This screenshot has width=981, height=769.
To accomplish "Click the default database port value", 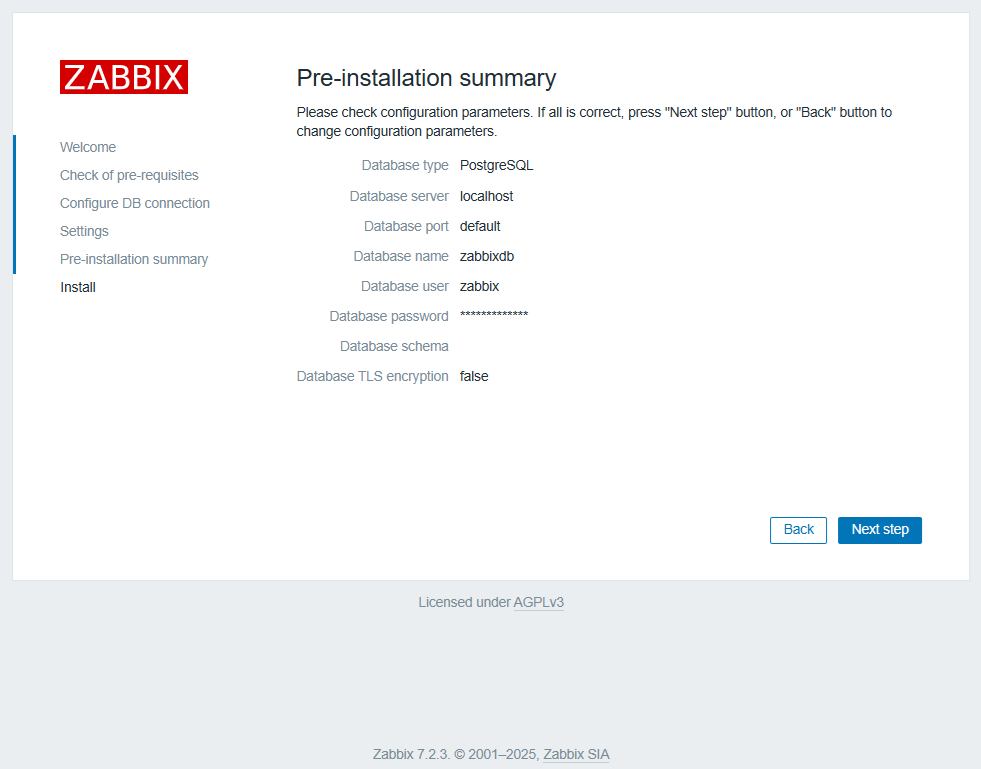I will (x=480, y=227).
